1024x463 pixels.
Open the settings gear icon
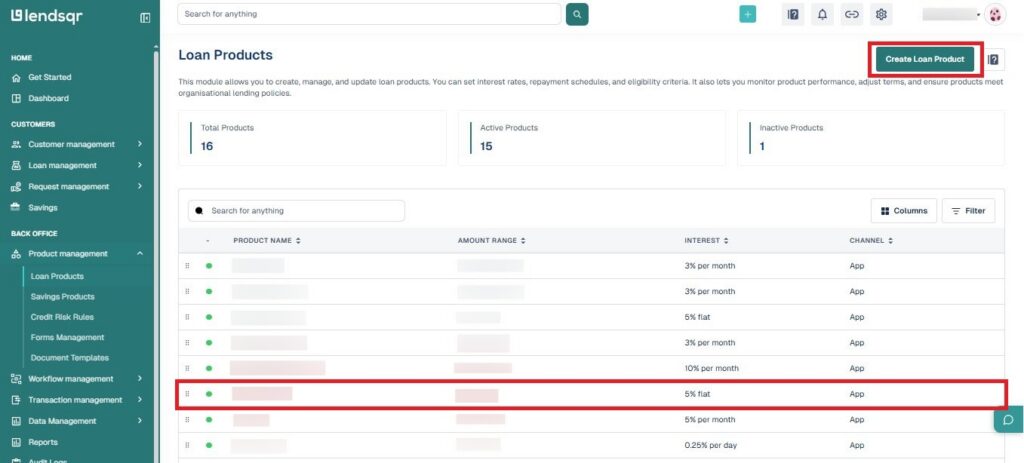click(881, 14)
